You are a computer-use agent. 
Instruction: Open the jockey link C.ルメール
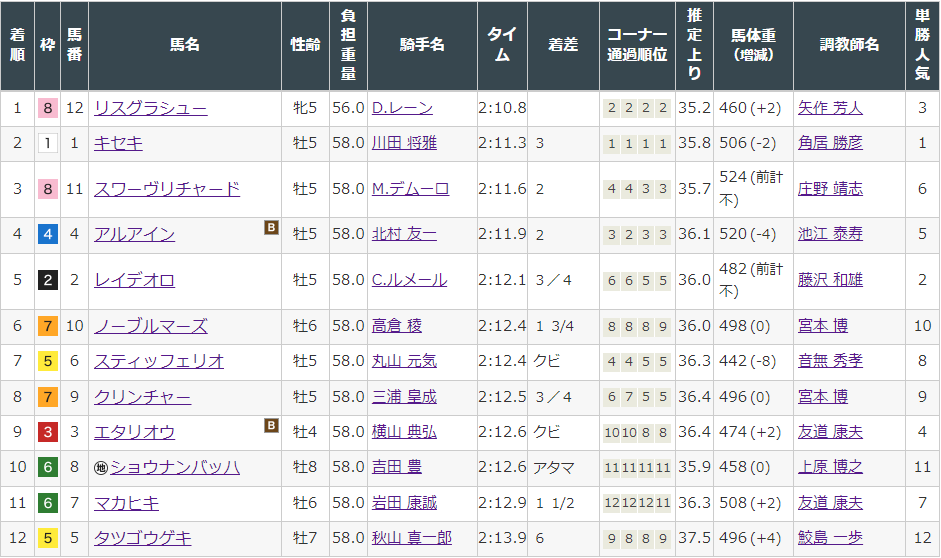(409, 280)
